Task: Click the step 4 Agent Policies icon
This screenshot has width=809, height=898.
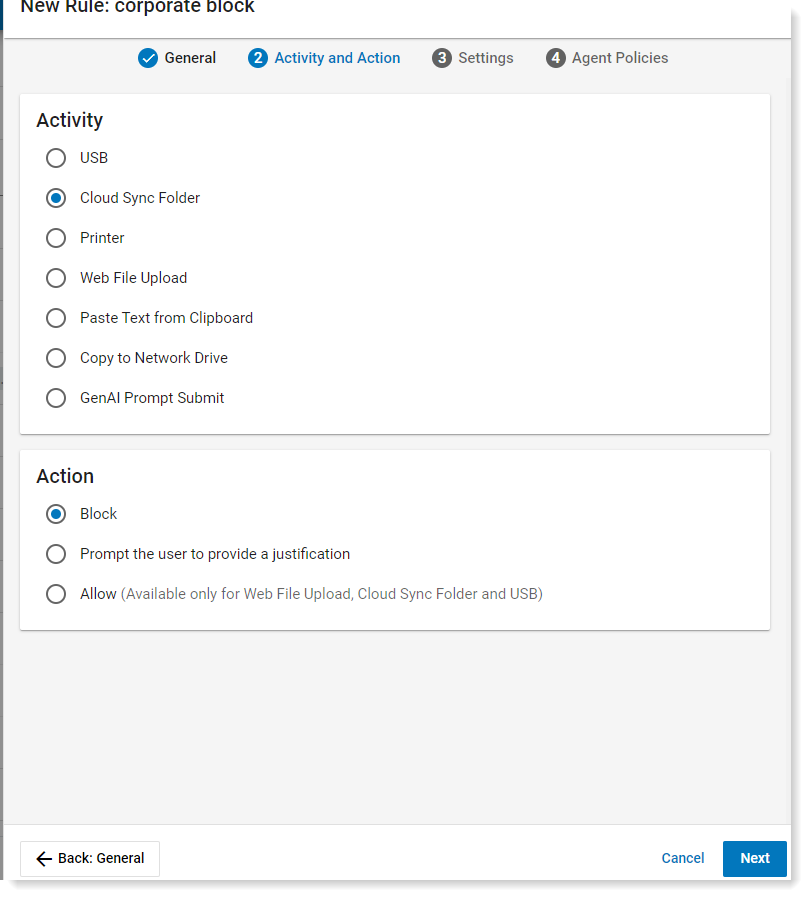Action: (x=555, y=58)
